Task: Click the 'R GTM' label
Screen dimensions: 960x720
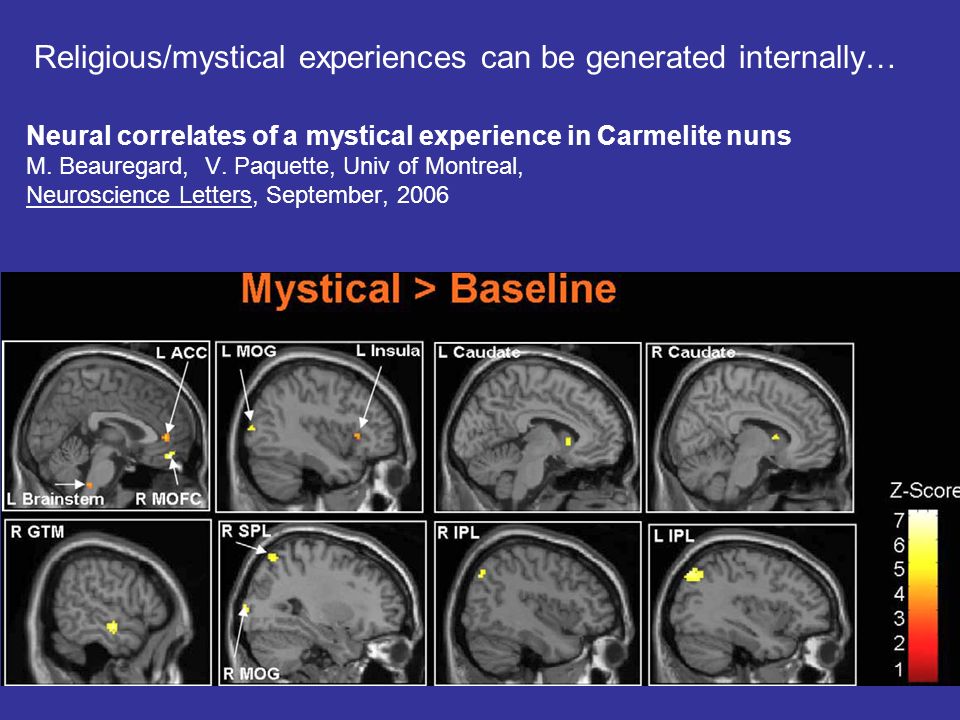Action: (37, 532)
